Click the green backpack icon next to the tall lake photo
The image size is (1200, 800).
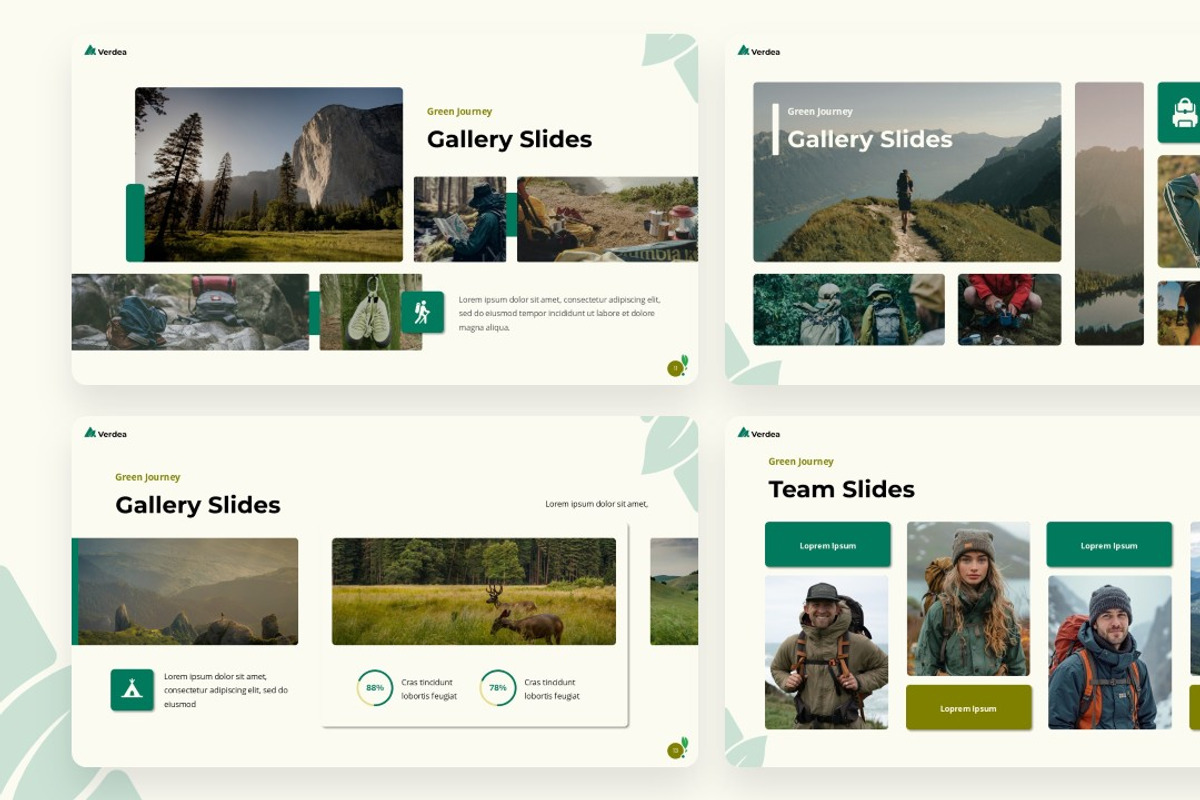[1179, 112]
